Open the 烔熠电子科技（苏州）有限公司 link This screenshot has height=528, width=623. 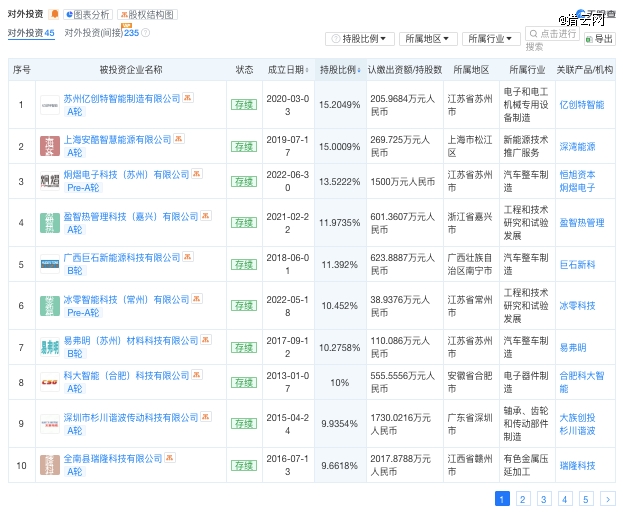(x=126, y=174)
